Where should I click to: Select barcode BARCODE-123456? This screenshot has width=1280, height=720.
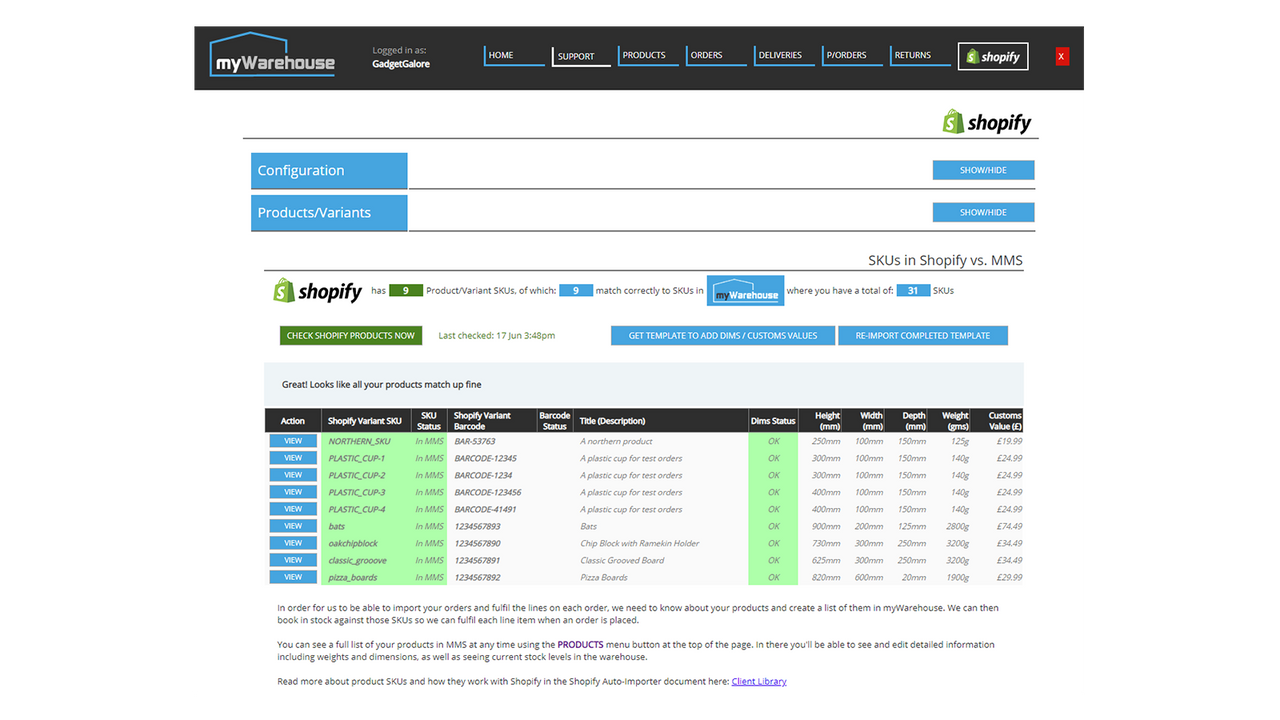tap(488, 492)
